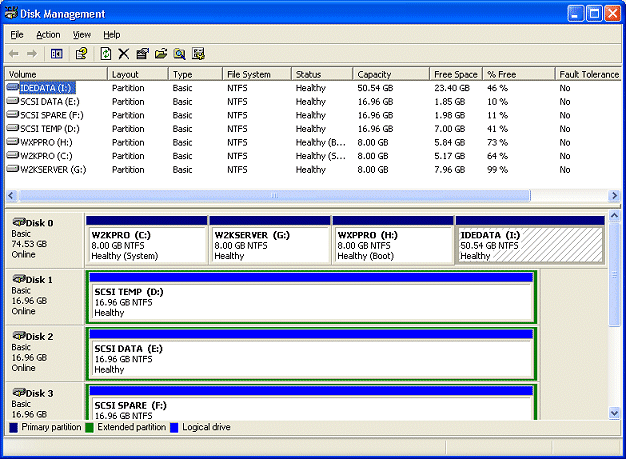This screenshot has width=626, height=459.
Task: Click the Disk 0 disk icon
Action: [x=18, y=222]
